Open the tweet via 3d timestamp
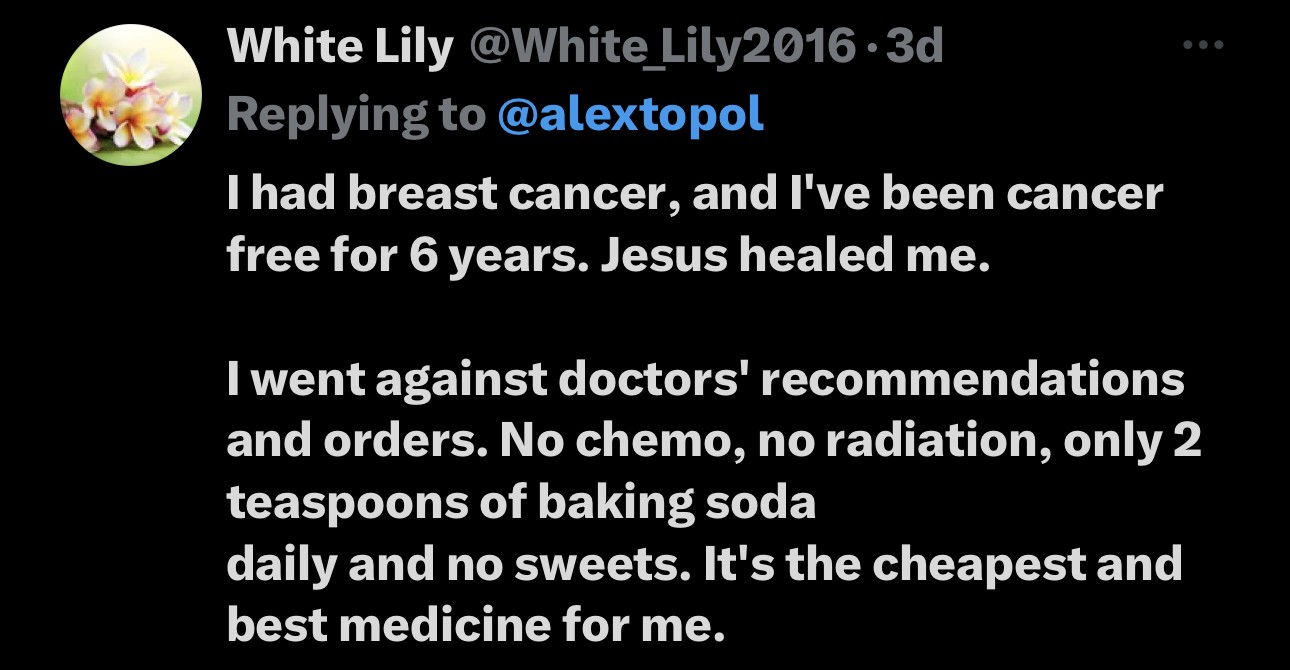This screenshot has width=1290, height=670. tap(915, 46)
